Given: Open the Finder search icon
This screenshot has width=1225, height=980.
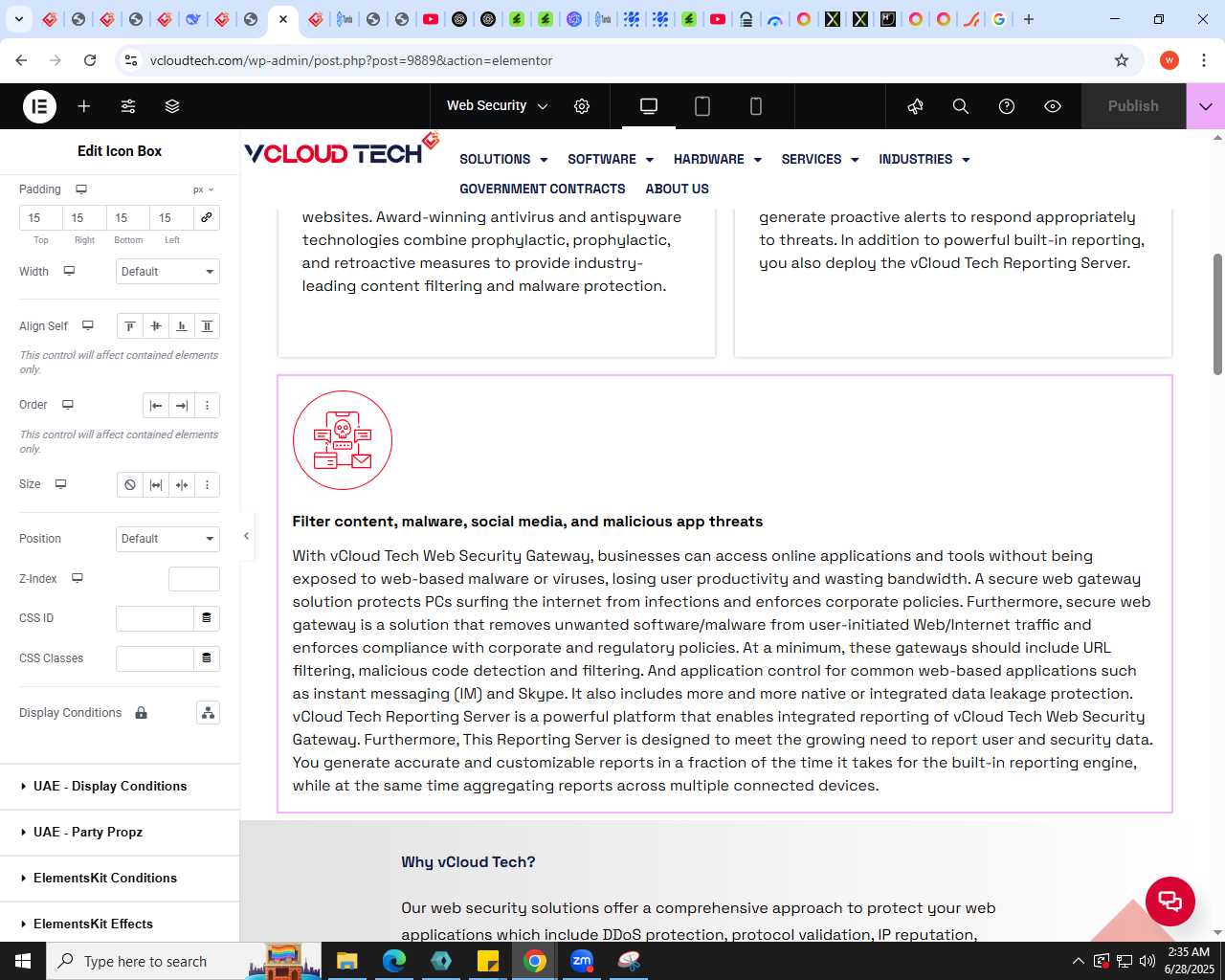Looking at the screenshot, I should click(x=961, y=106).
